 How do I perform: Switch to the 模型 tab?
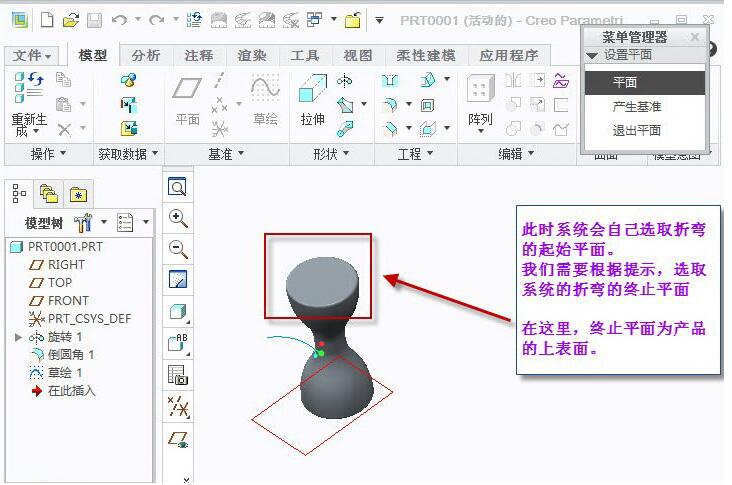[92, 56]
